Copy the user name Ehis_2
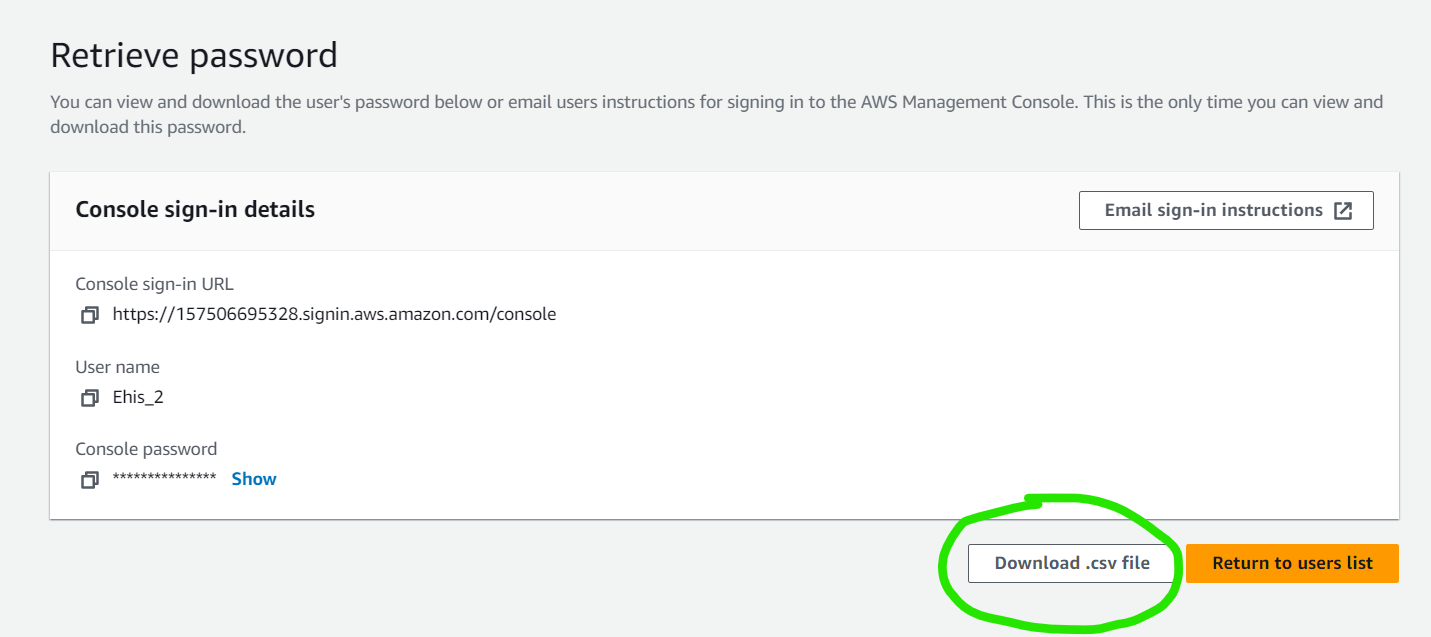 click(x=90, y=398)
